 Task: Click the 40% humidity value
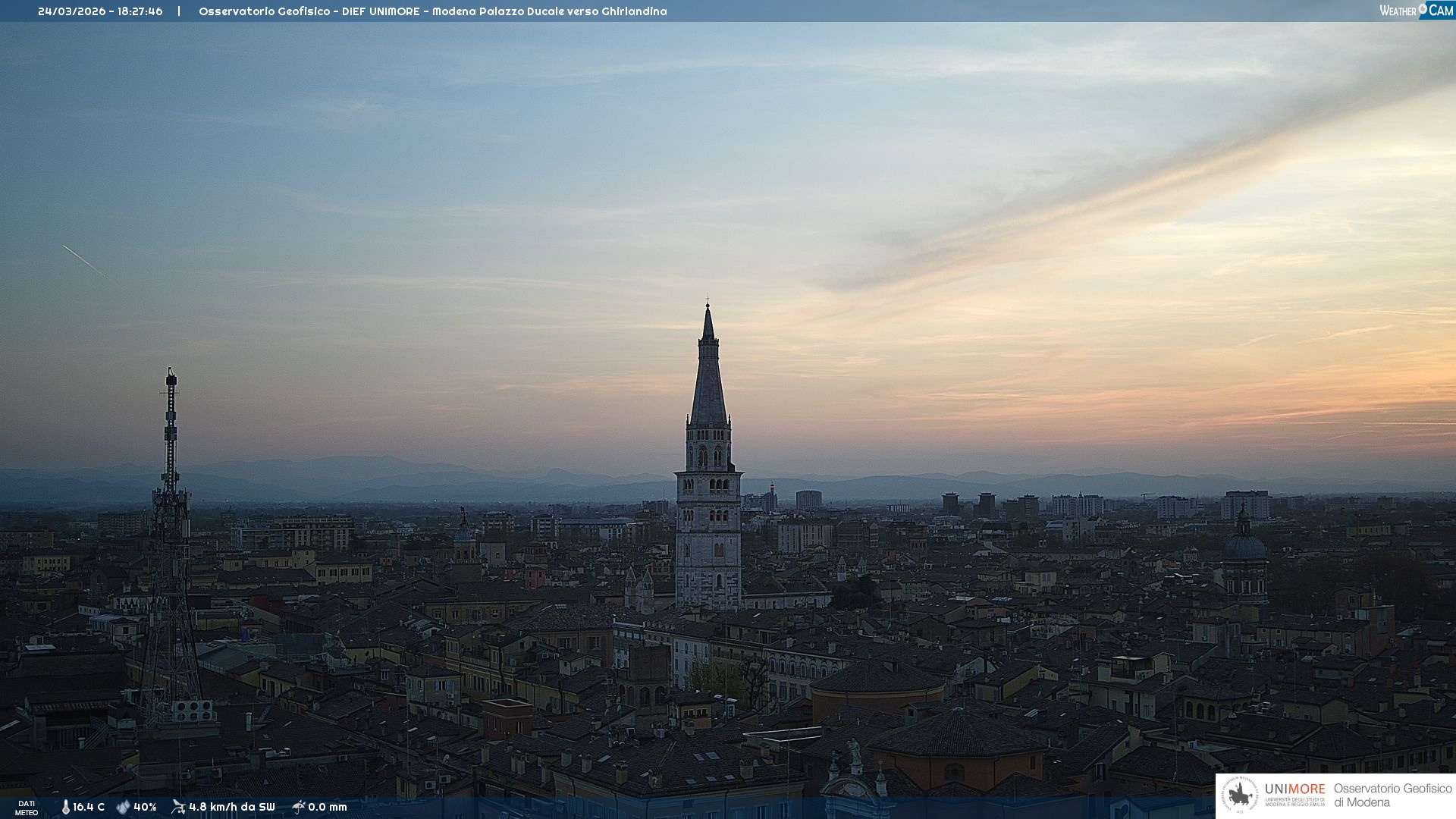click(145, 808)
